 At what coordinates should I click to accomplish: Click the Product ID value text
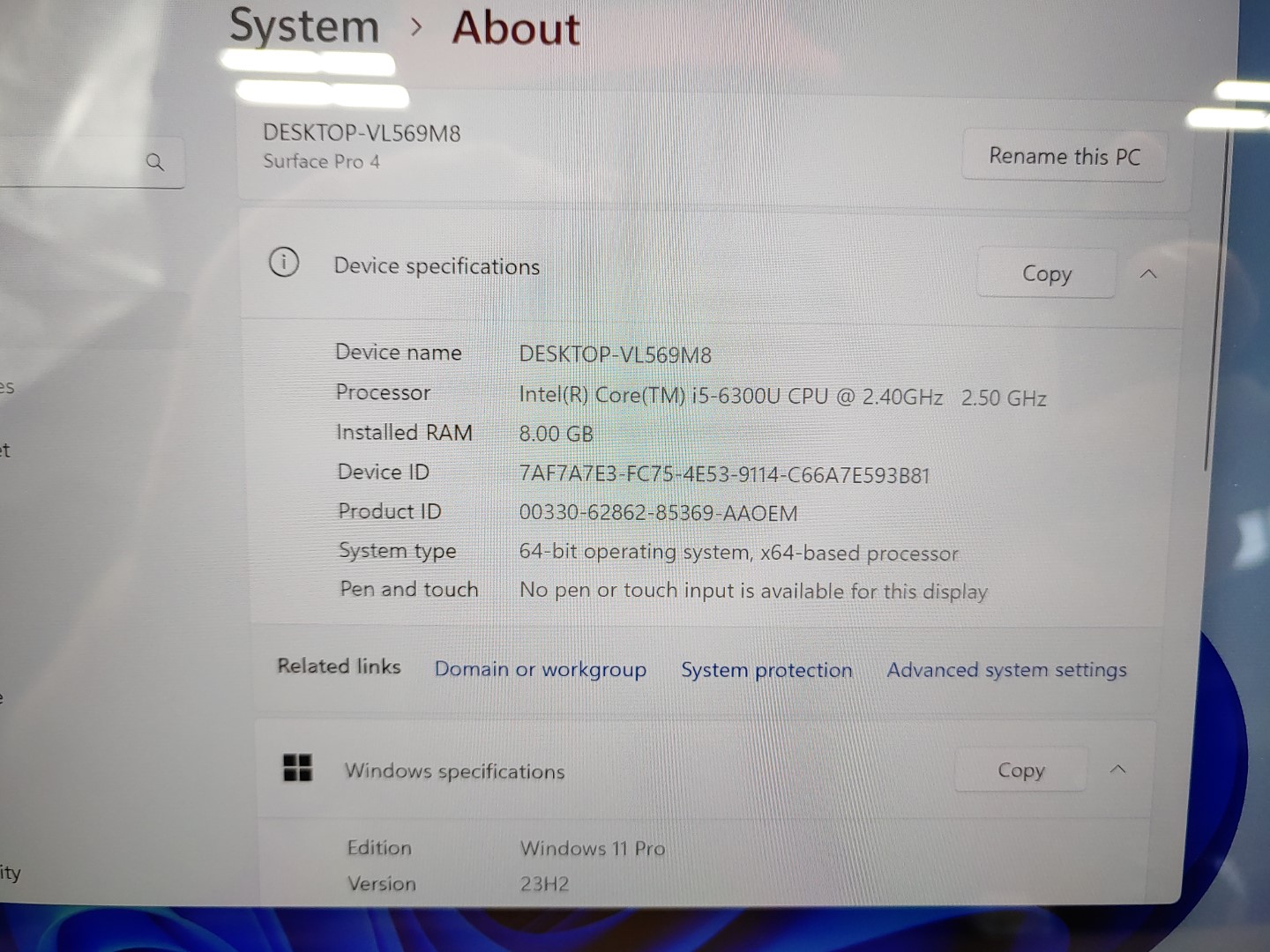(658, 514)
